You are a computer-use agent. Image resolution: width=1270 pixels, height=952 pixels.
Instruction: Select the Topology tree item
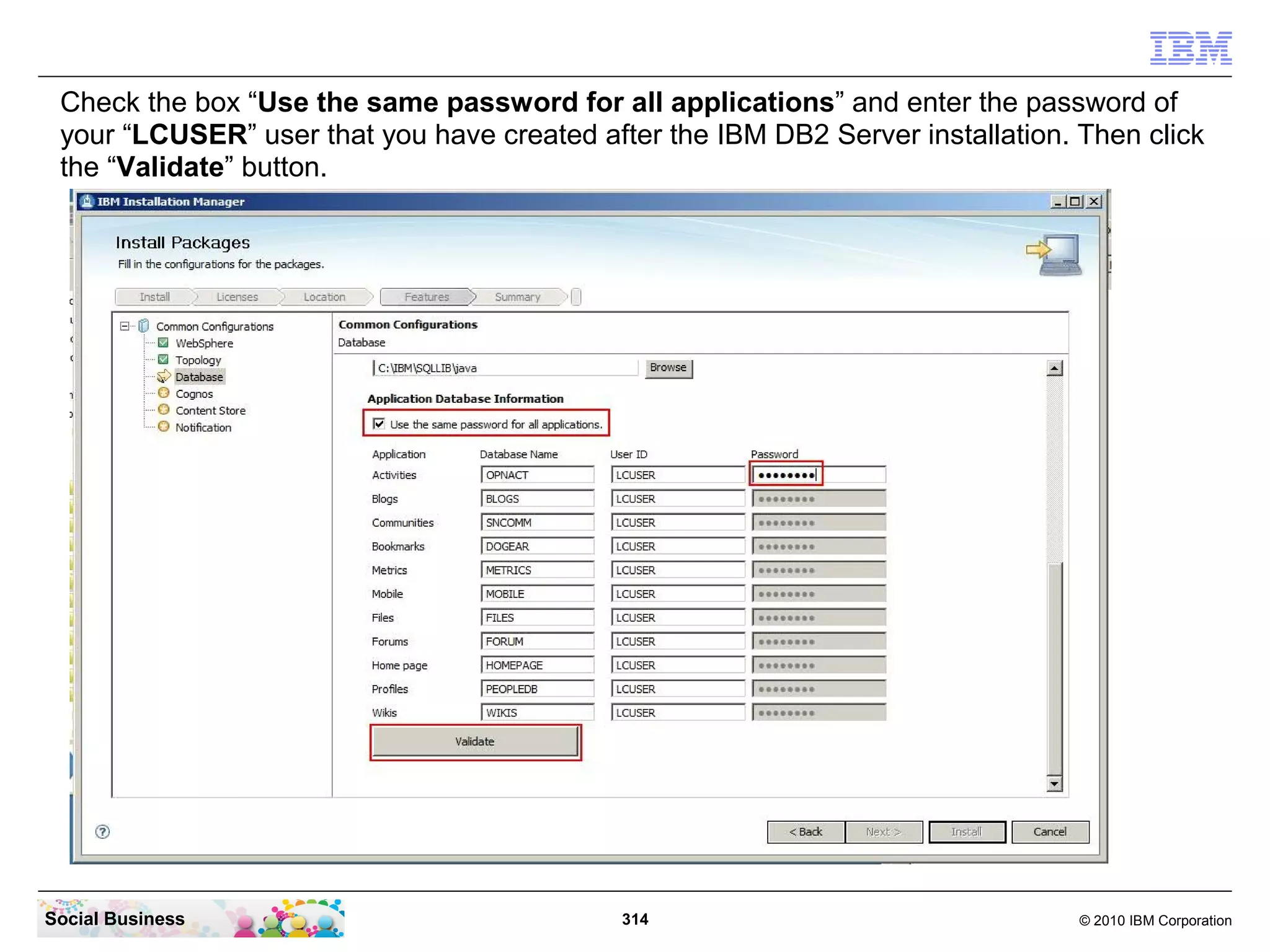pyautogui.click(x=198, y=360)
